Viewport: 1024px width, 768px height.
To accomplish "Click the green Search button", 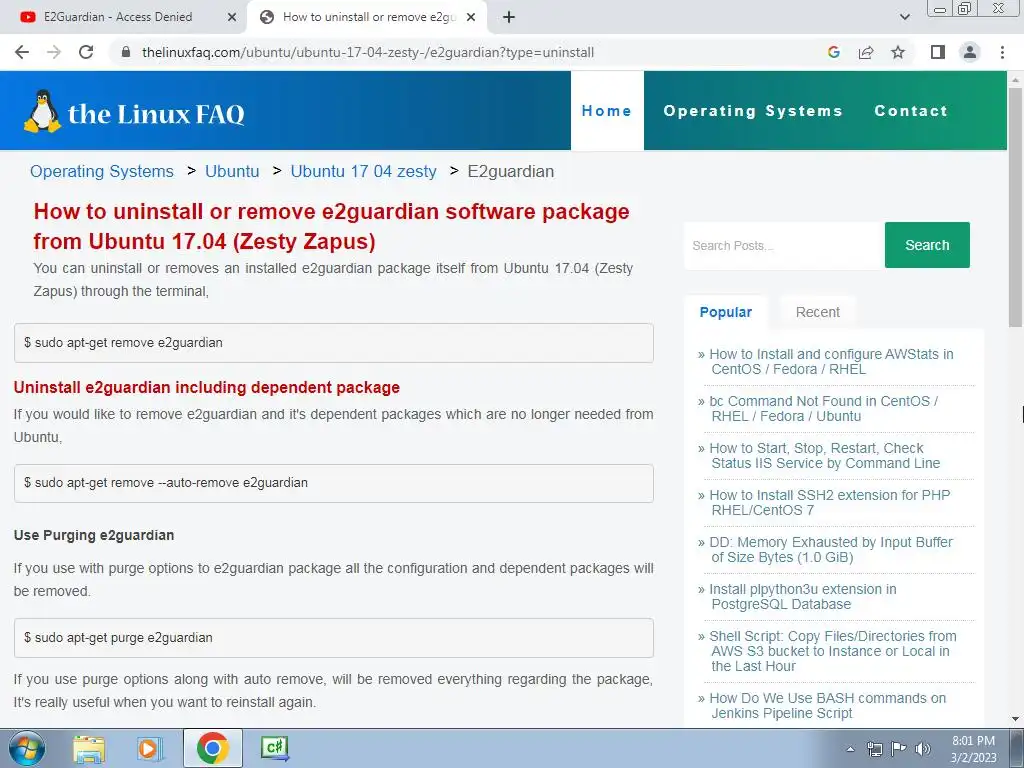I will click(x=927, y=246).
